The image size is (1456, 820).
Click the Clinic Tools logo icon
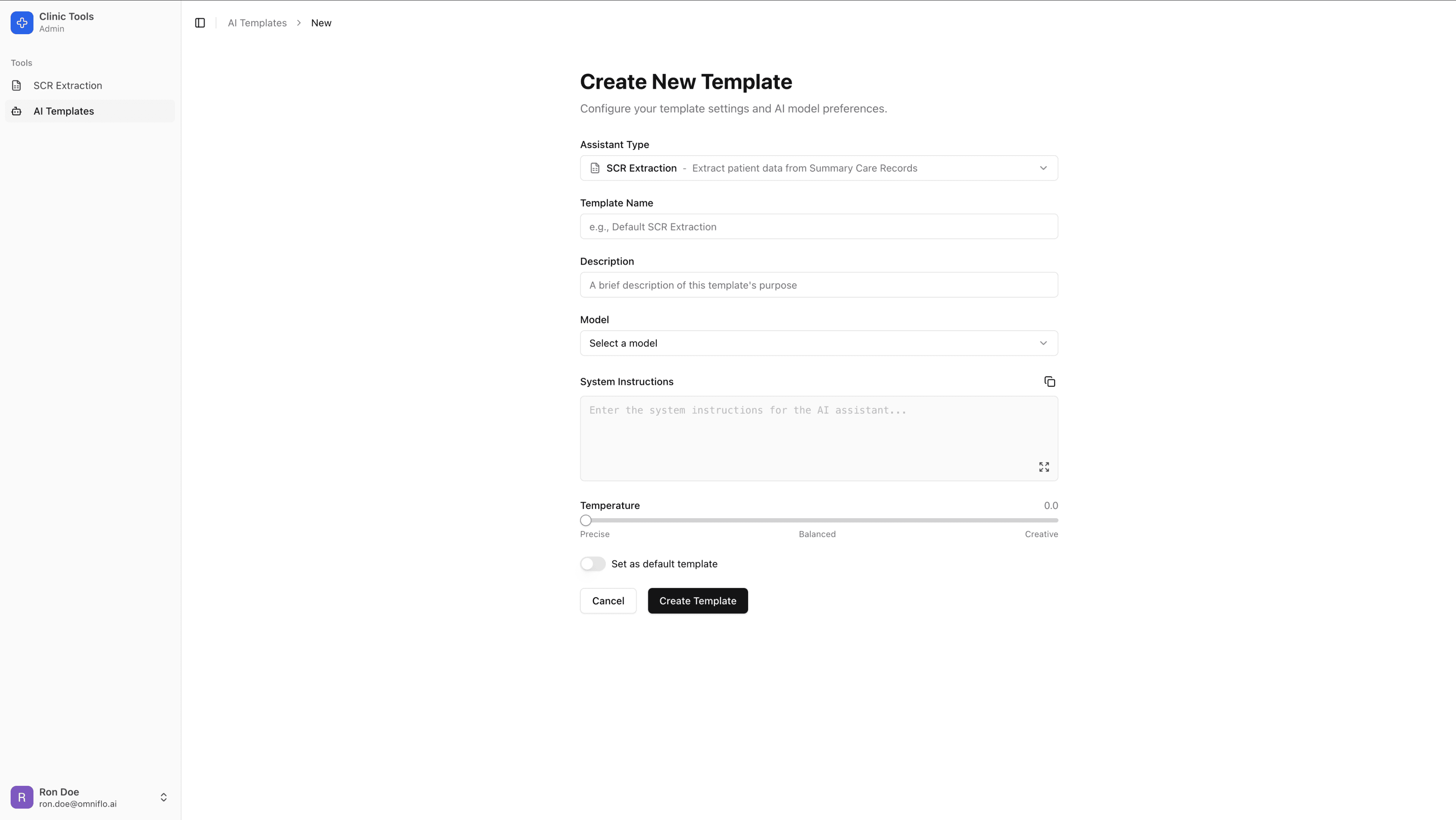coord(22,23)
